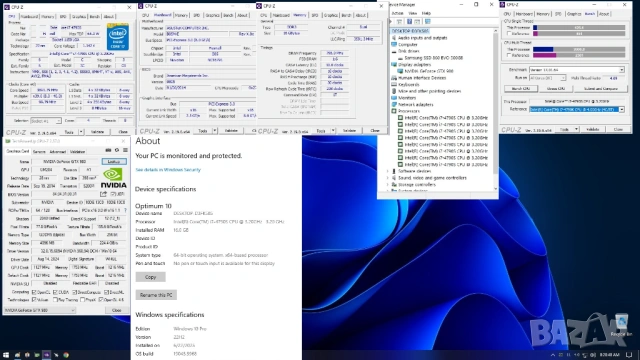
Task: Click Bench CPU button
Action: point(521,89)
